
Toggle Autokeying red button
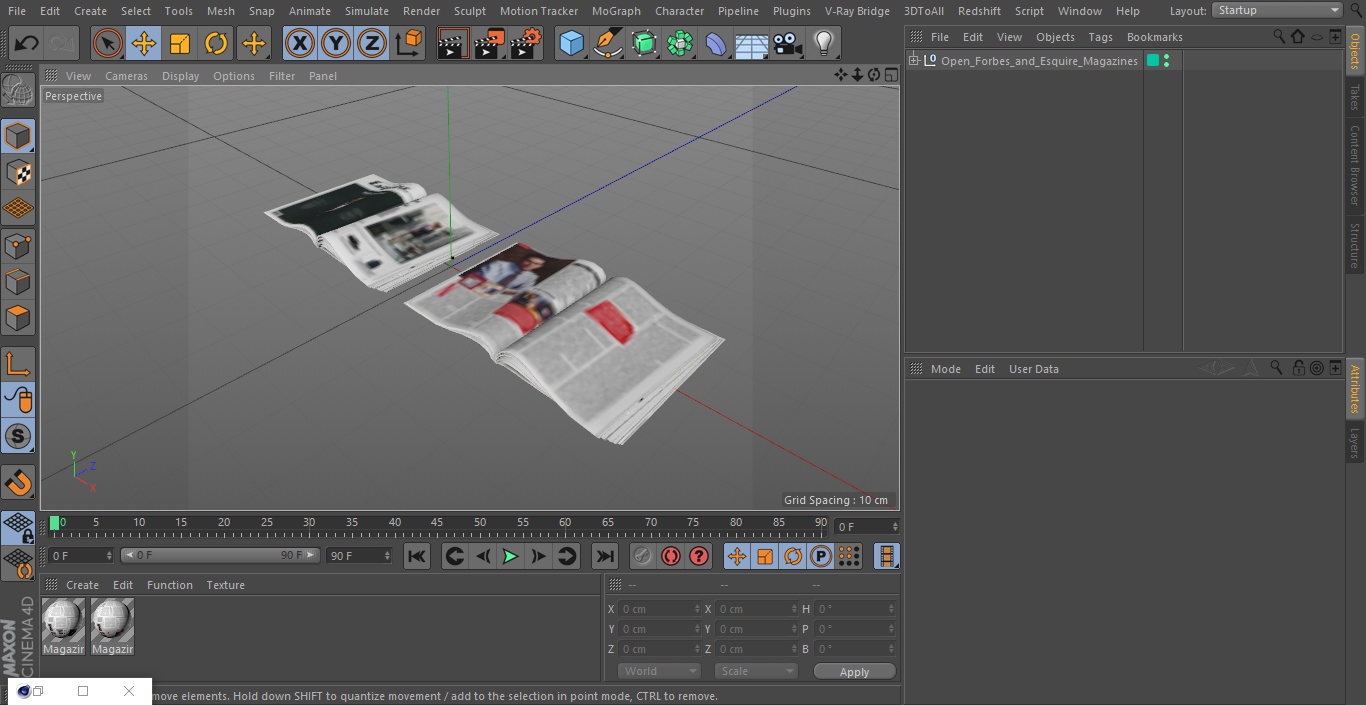point(671,556)
